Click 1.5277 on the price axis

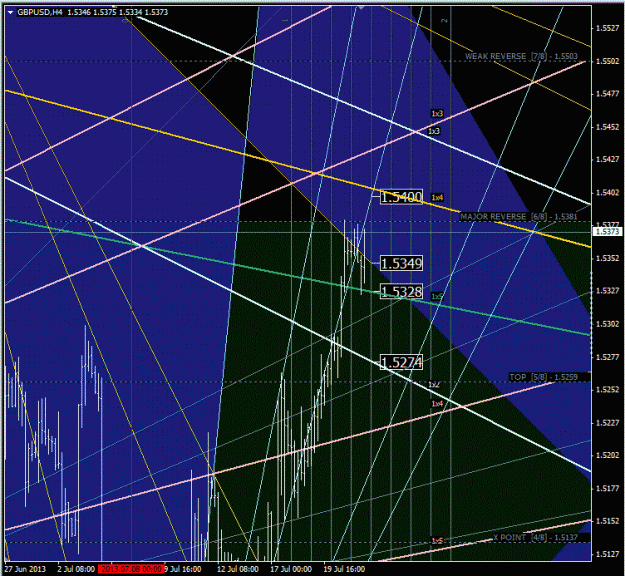pyautogui.click(x=607, y=357)
